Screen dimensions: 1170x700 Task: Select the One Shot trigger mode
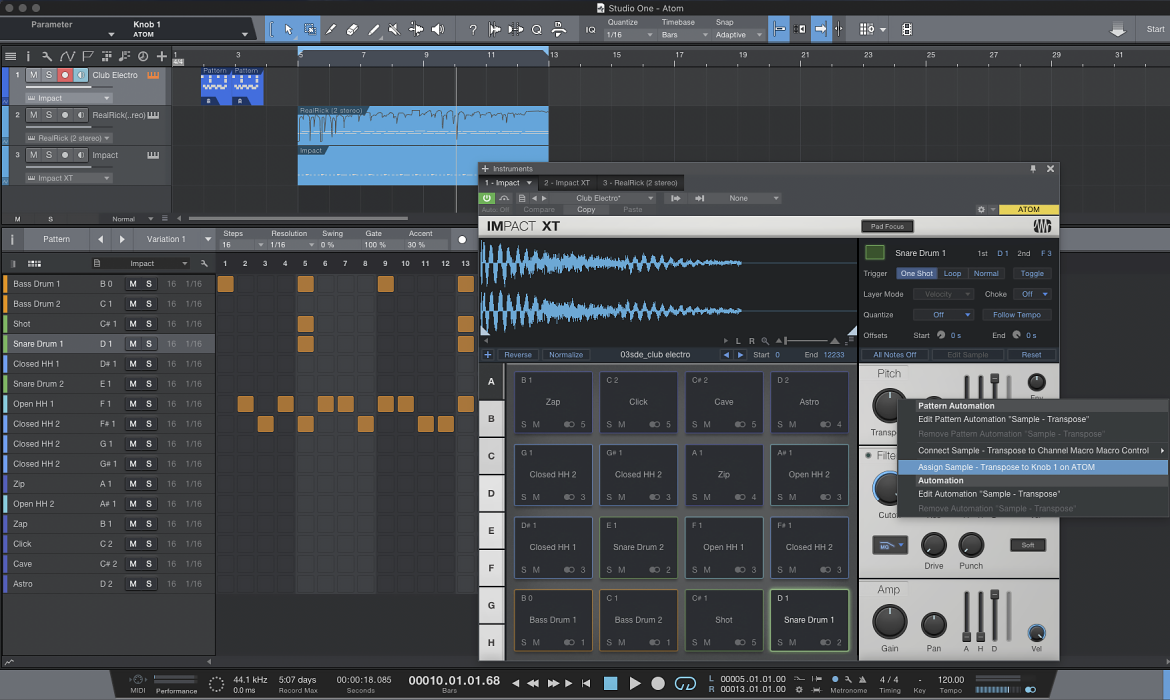[916, 274]
